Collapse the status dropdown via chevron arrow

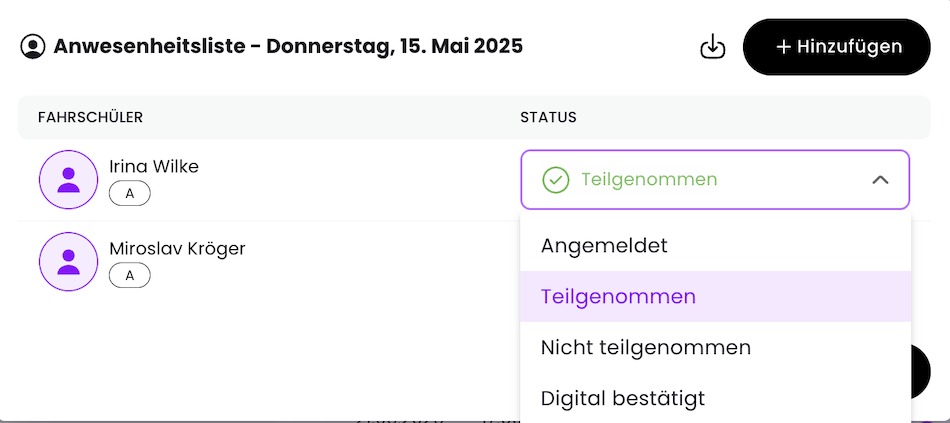click(x=880, y=179)
